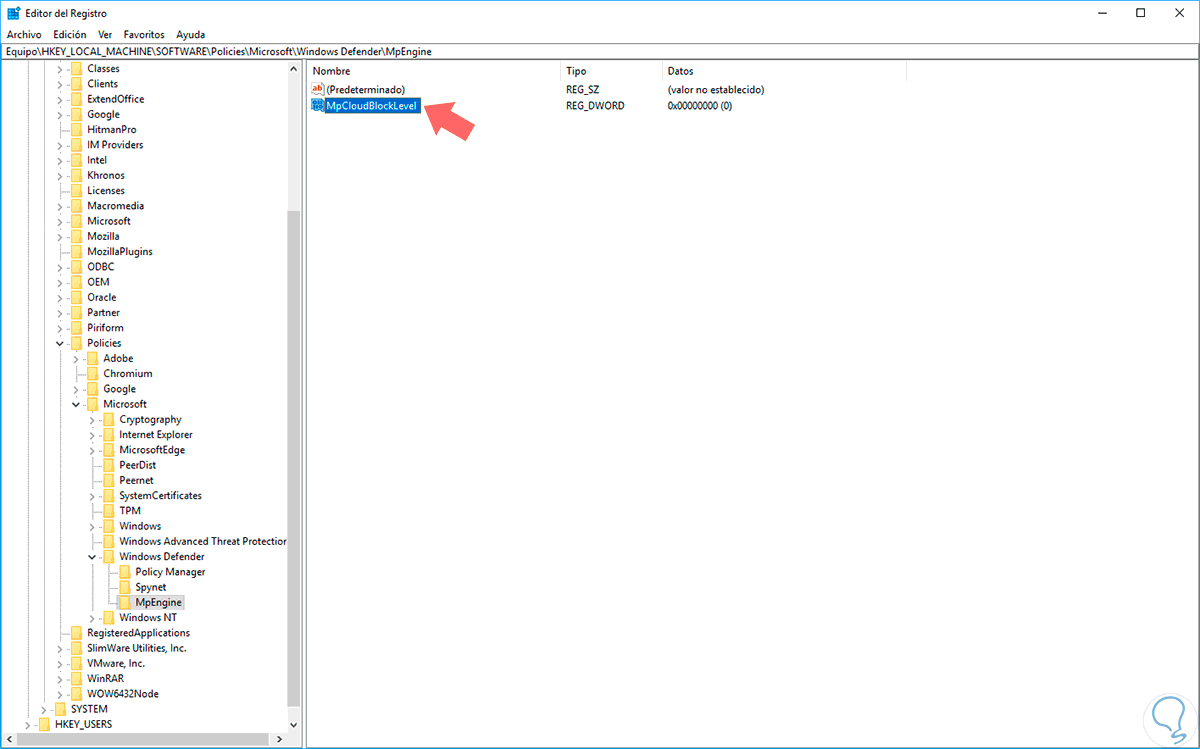This screenshot has height=749, width=1200.
Task: Select the WinRAR key
Action: [104, 678]
